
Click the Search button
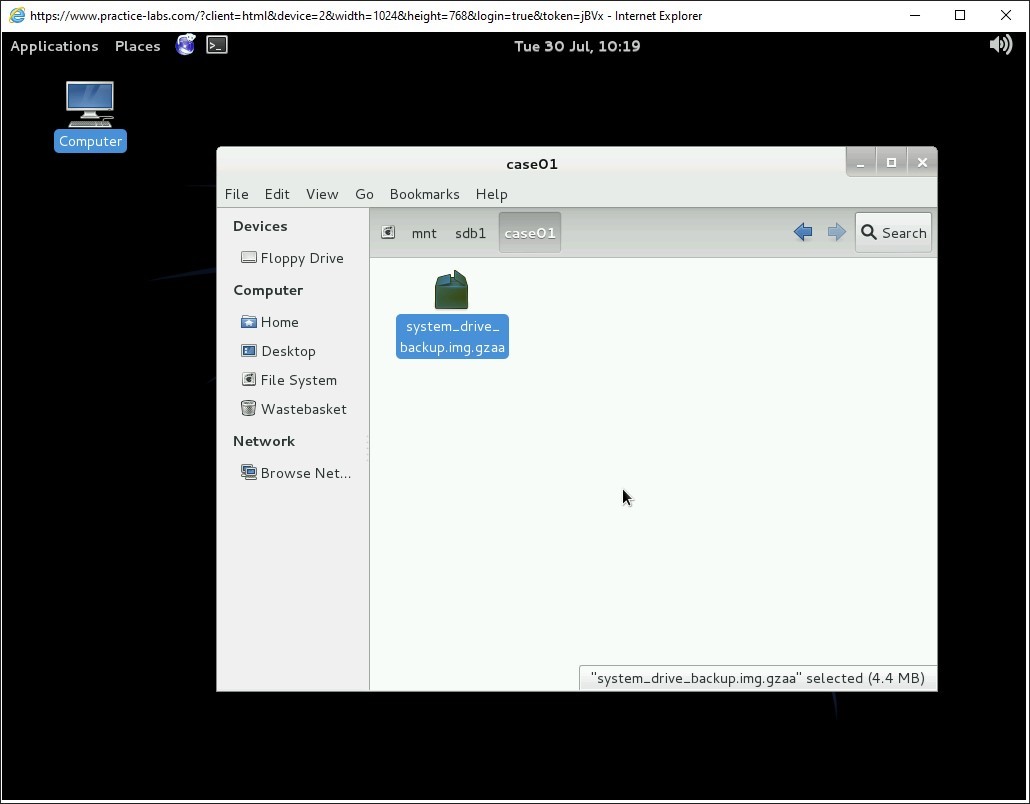[893, 233]
